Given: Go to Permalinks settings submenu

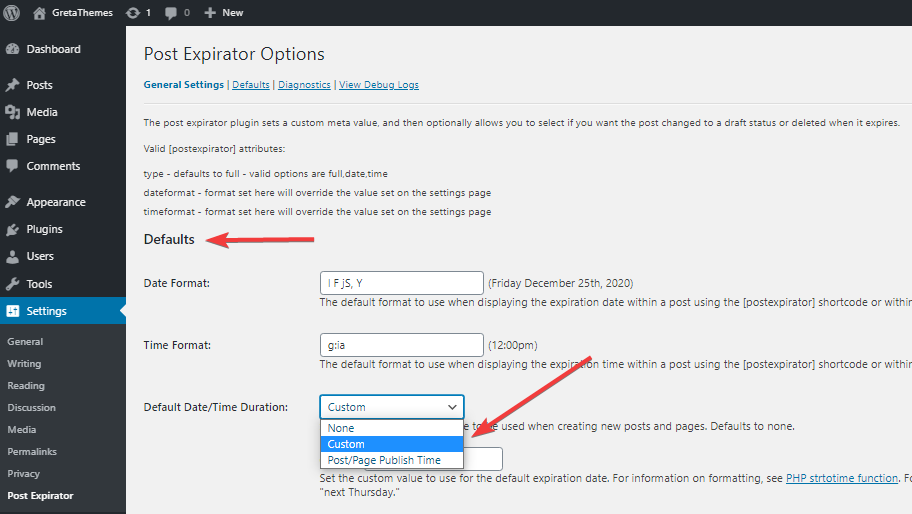Looking at the screenshot, I should click(x=32, y=452).
